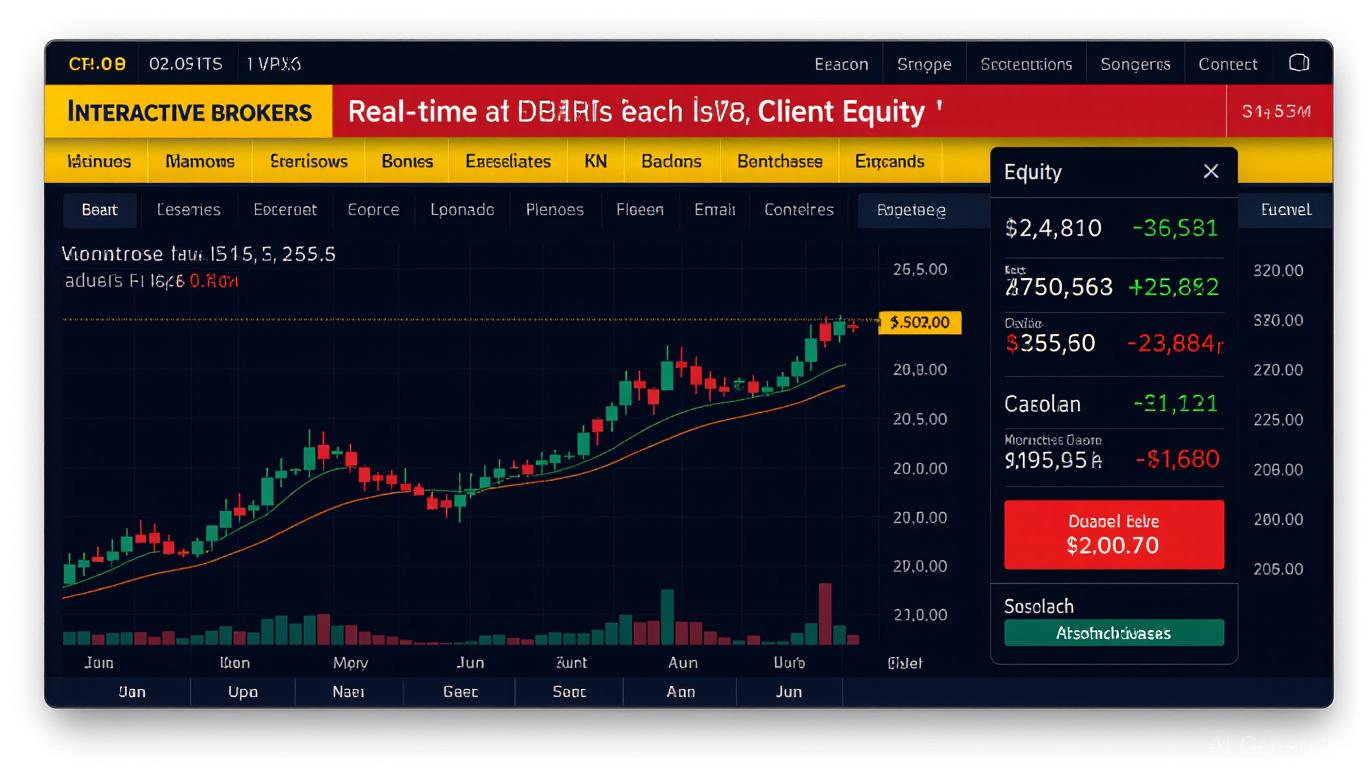The width and height of the screenshot is (1368, 768).
Task: Switch to the Lponade tab
Action: click(x=462, y=210)
